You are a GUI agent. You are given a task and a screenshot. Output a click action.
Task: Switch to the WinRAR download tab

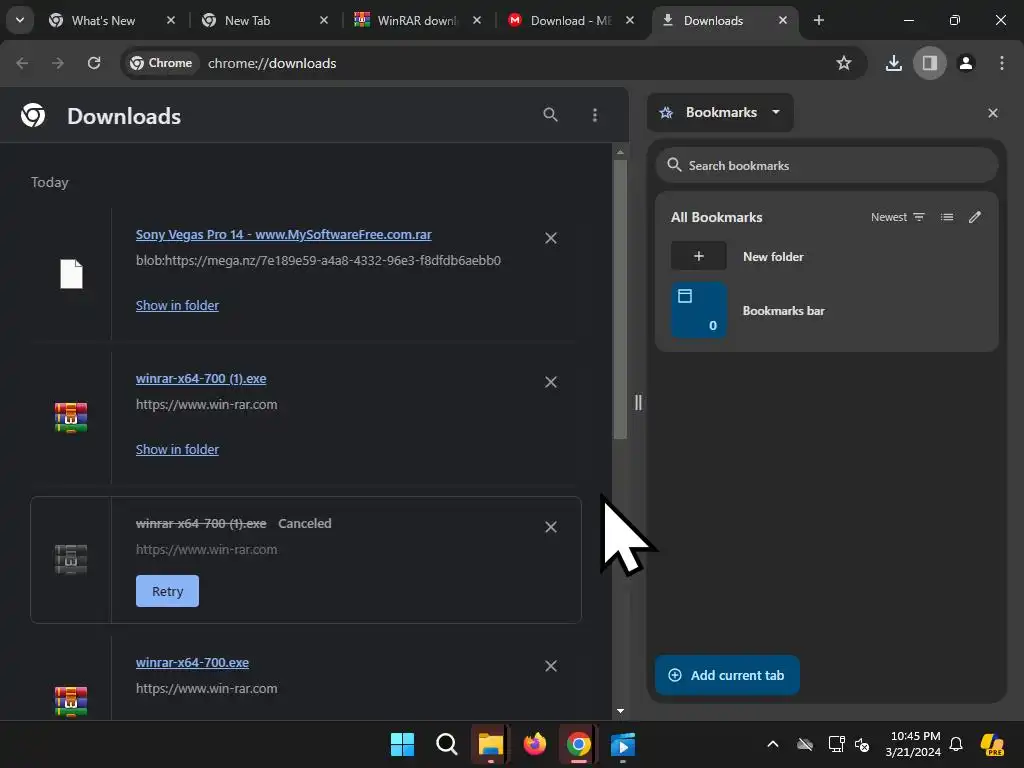tap(417, 21)
